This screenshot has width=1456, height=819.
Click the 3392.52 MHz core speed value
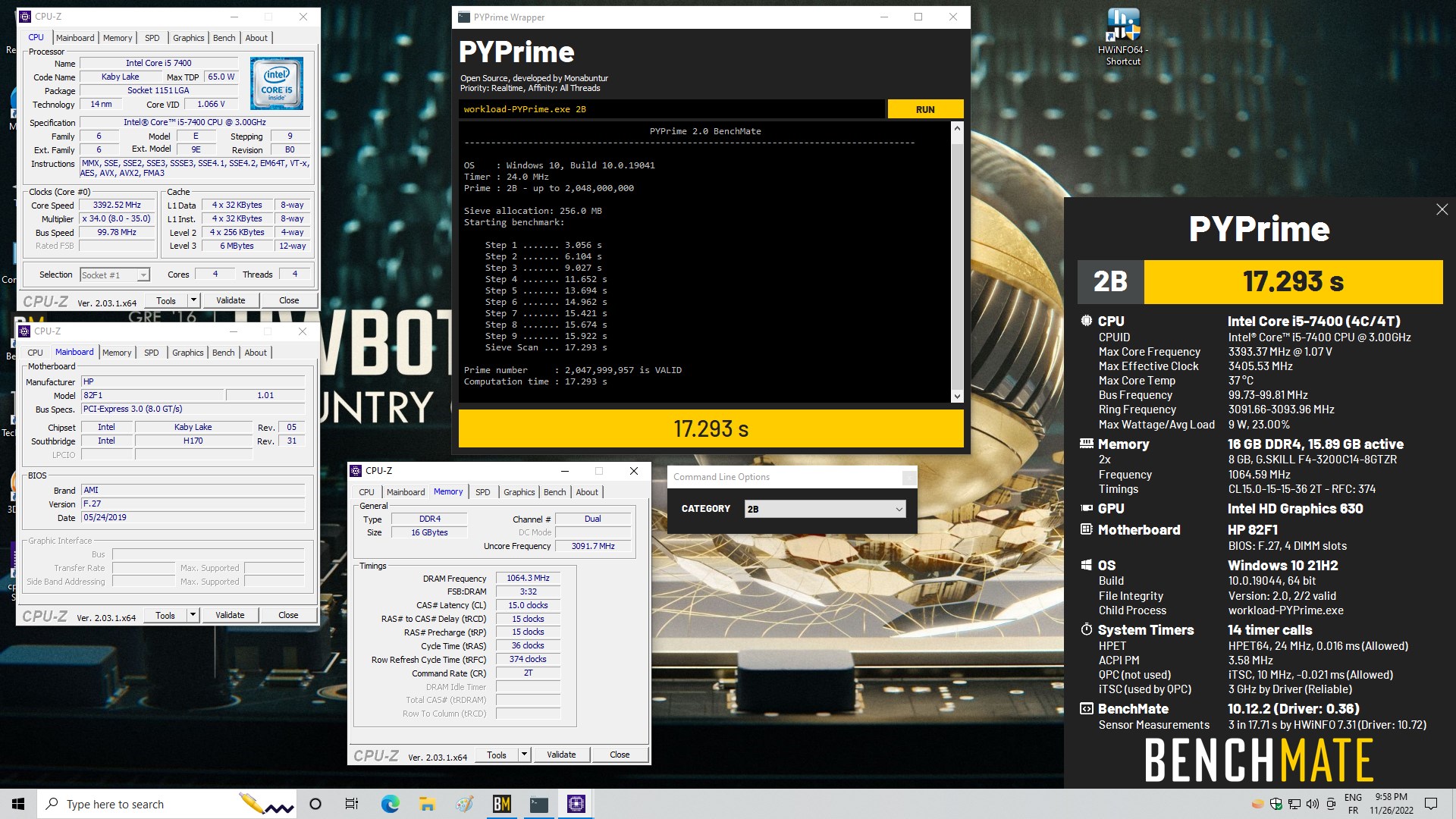(117, 205)
